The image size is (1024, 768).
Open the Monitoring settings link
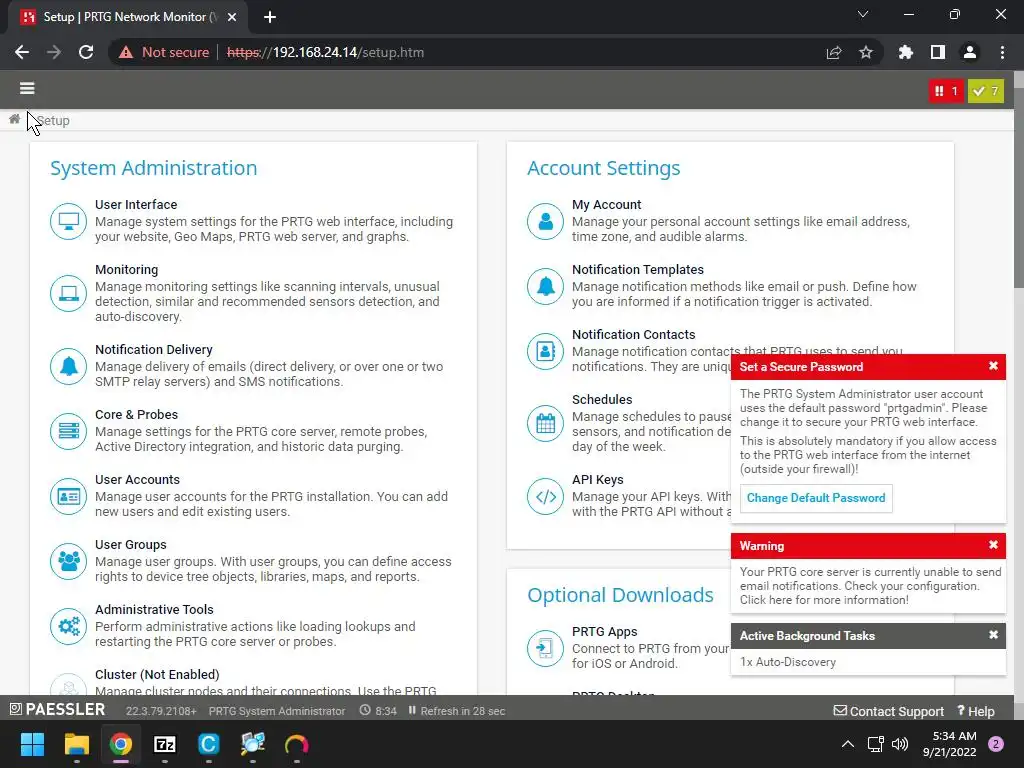[x=127, y=269]
